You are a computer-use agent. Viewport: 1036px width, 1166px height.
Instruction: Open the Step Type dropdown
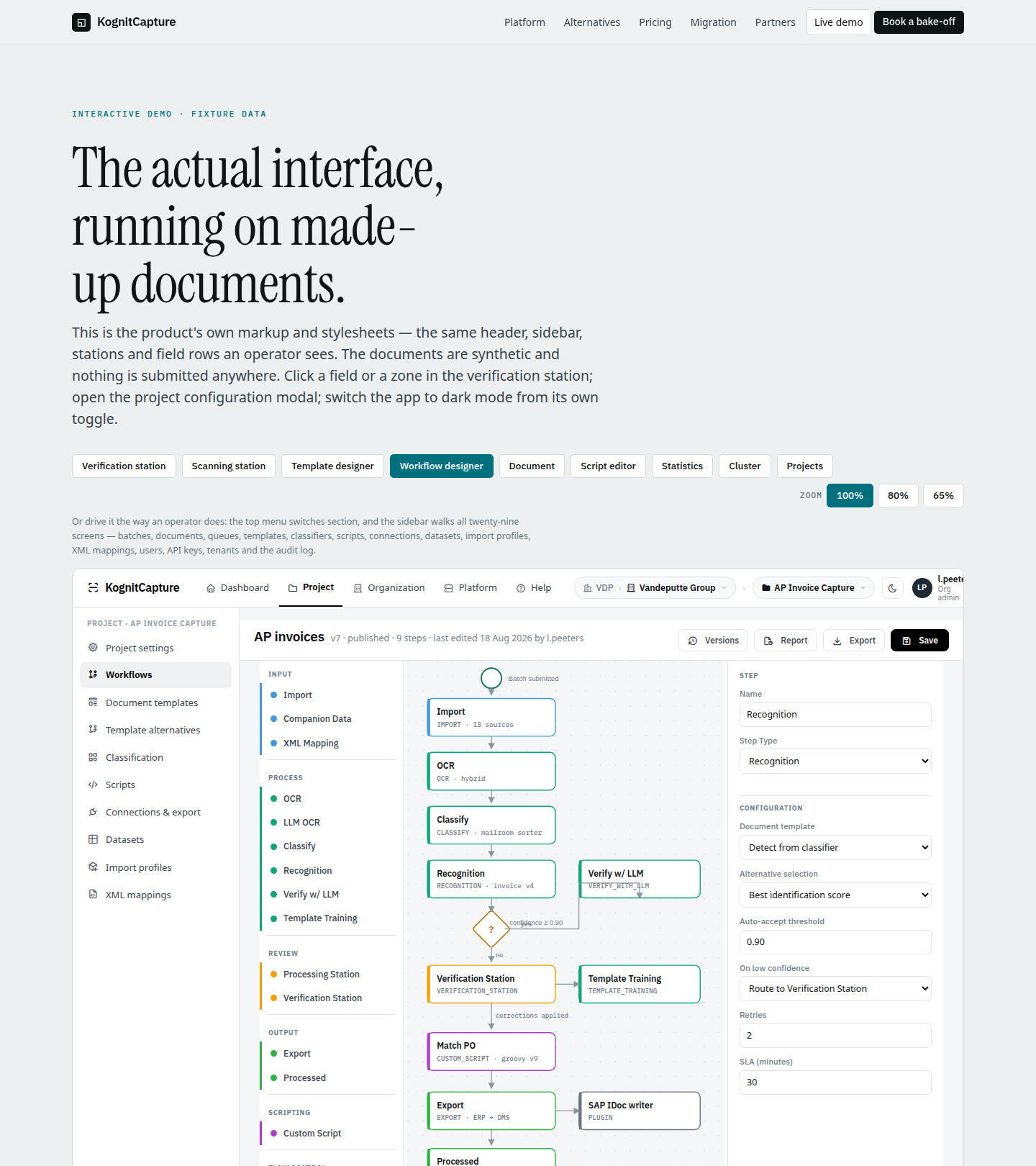[835, 761]
